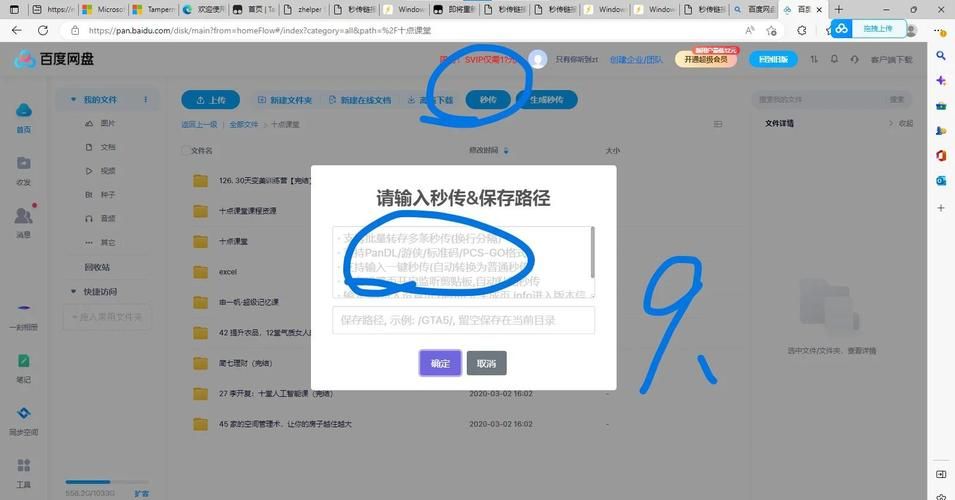The width and height of the screenshot is (955, 500).
Task: Click the 上传 button
Action: pyautogui.click(x=211, y=100)
